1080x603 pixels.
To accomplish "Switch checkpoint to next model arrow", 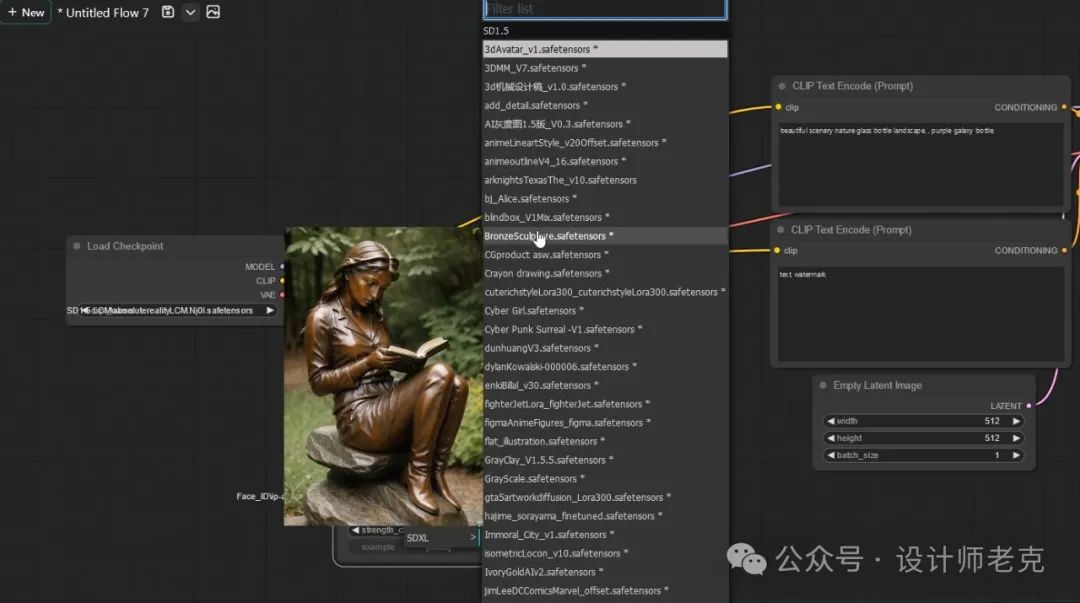I will tap(270, 310).
